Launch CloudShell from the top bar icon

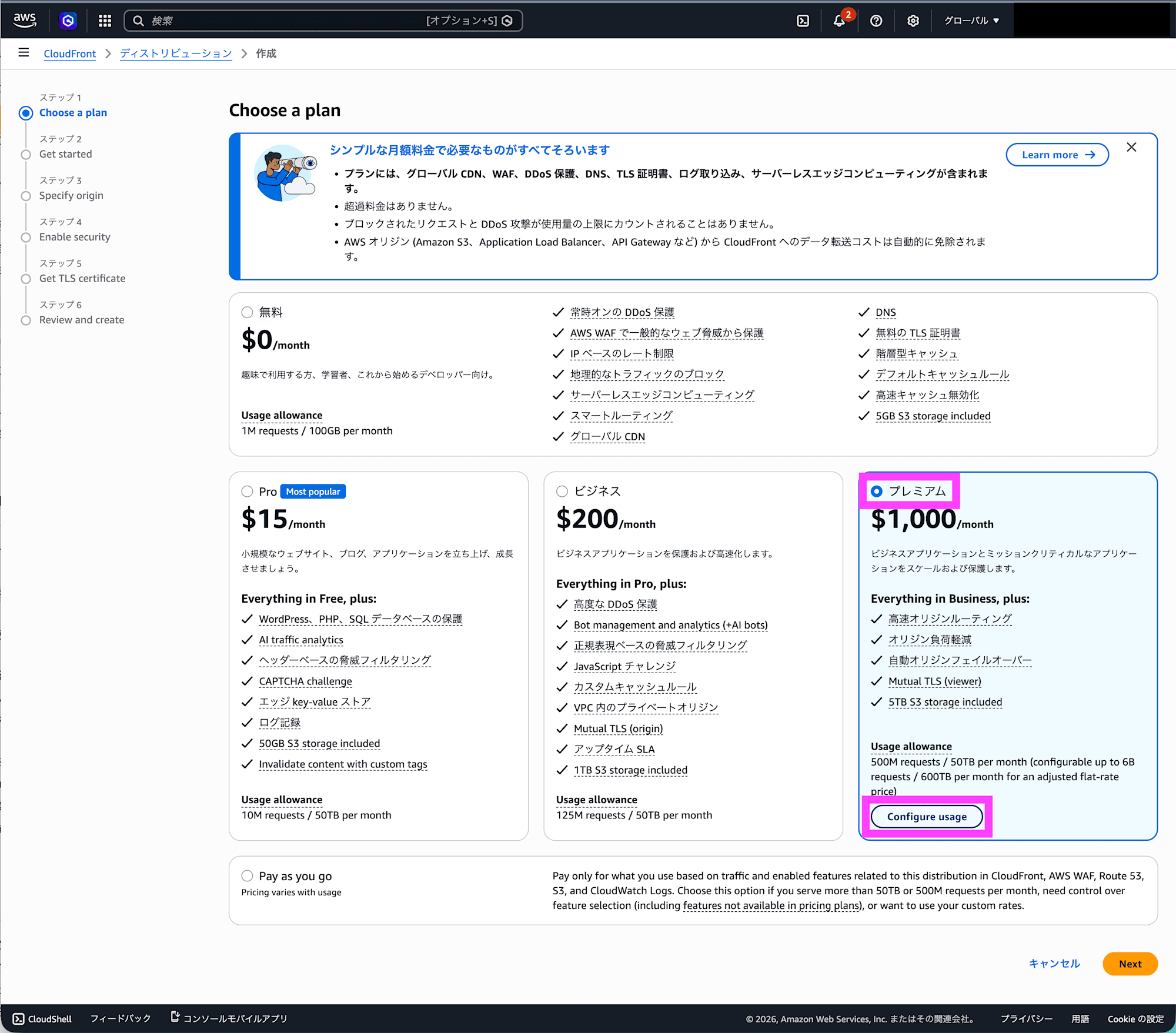(x=803, y=21)
